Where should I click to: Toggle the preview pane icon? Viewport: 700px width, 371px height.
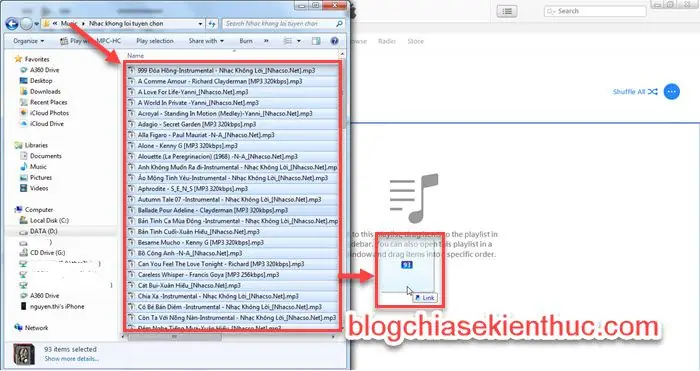(x=316, y=41)
